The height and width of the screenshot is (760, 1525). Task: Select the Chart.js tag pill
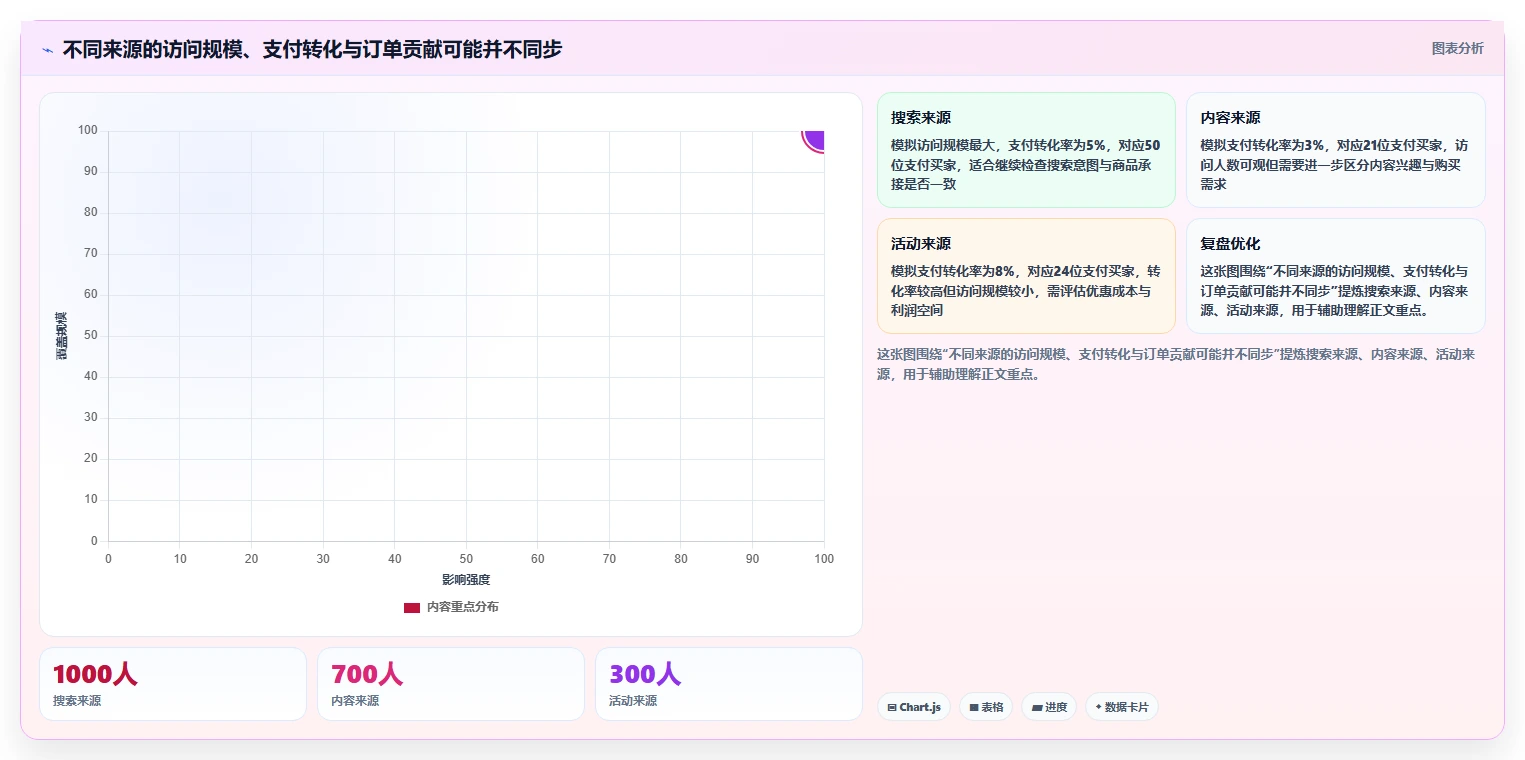[x=913, y=707]
